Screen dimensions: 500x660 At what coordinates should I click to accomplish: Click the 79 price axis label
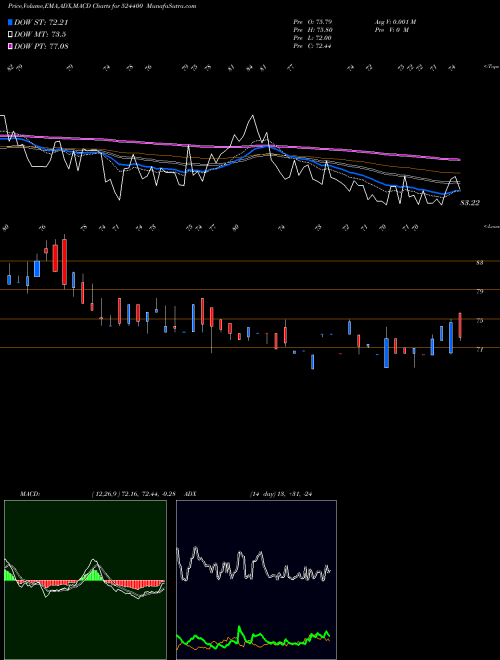pos(479,291)
